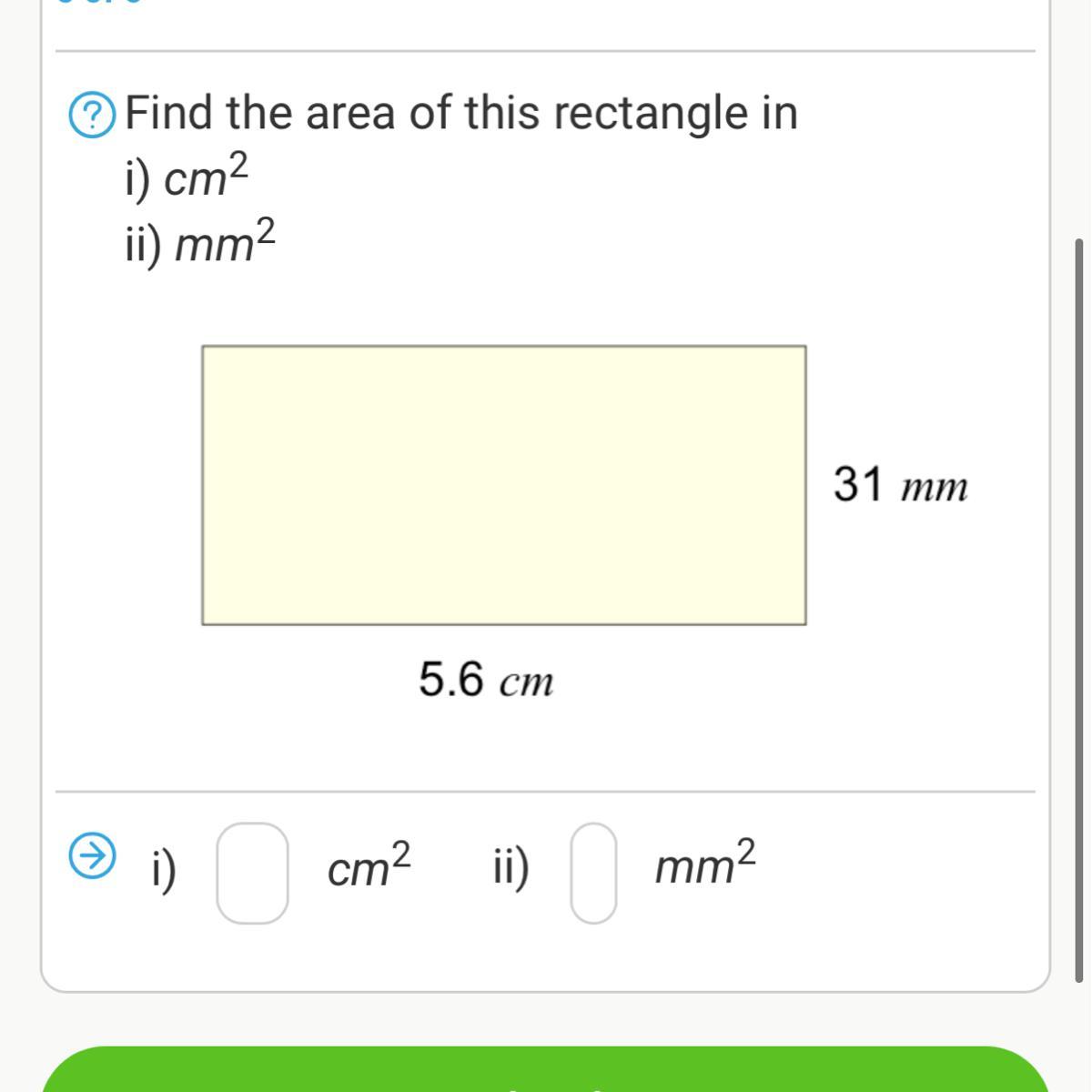Viewport: 1092px width, 1092px height.
Task: Click the 'i)' label in the answer row
Action: (x=164, y=869)
